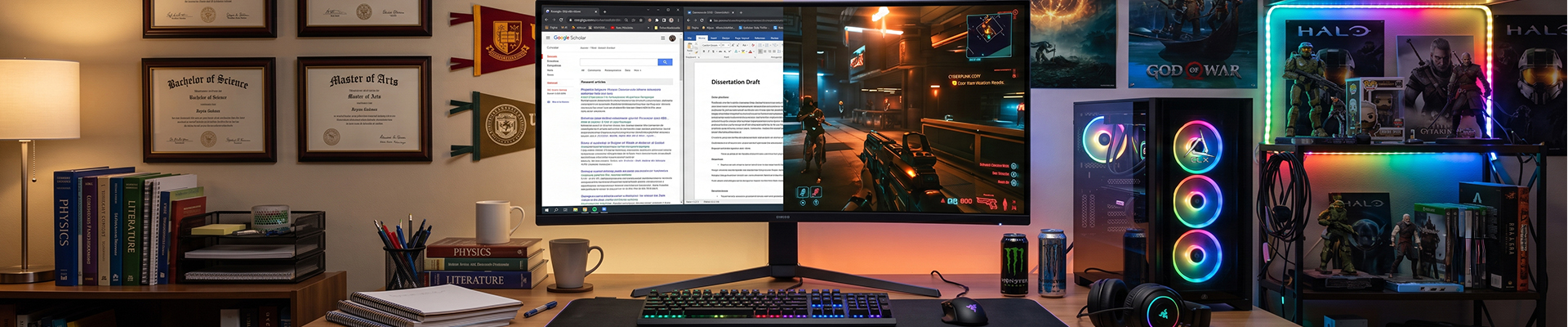Open the Page Layout tab in Word

tap(742, 38)
